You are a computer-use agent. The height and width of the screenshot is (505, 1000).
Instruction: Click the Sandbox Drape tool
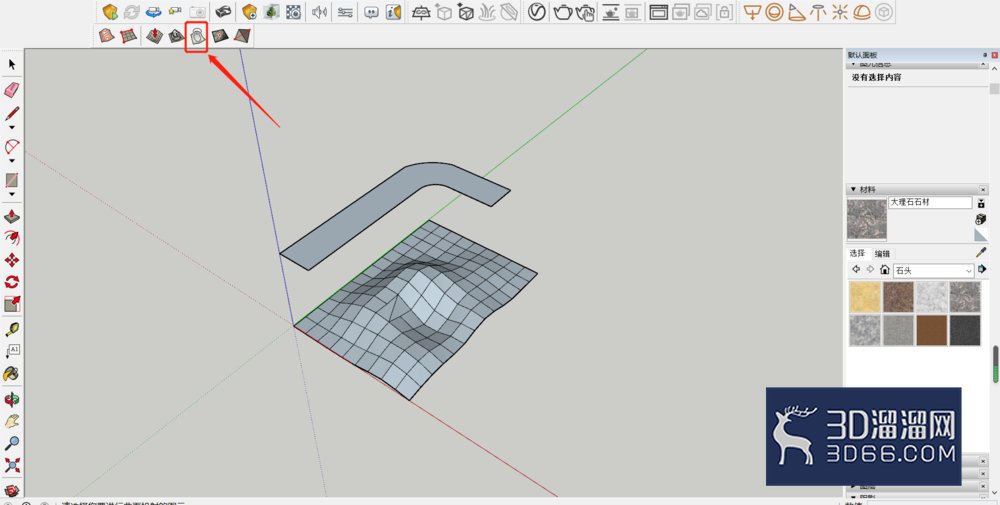click(198, 36)
